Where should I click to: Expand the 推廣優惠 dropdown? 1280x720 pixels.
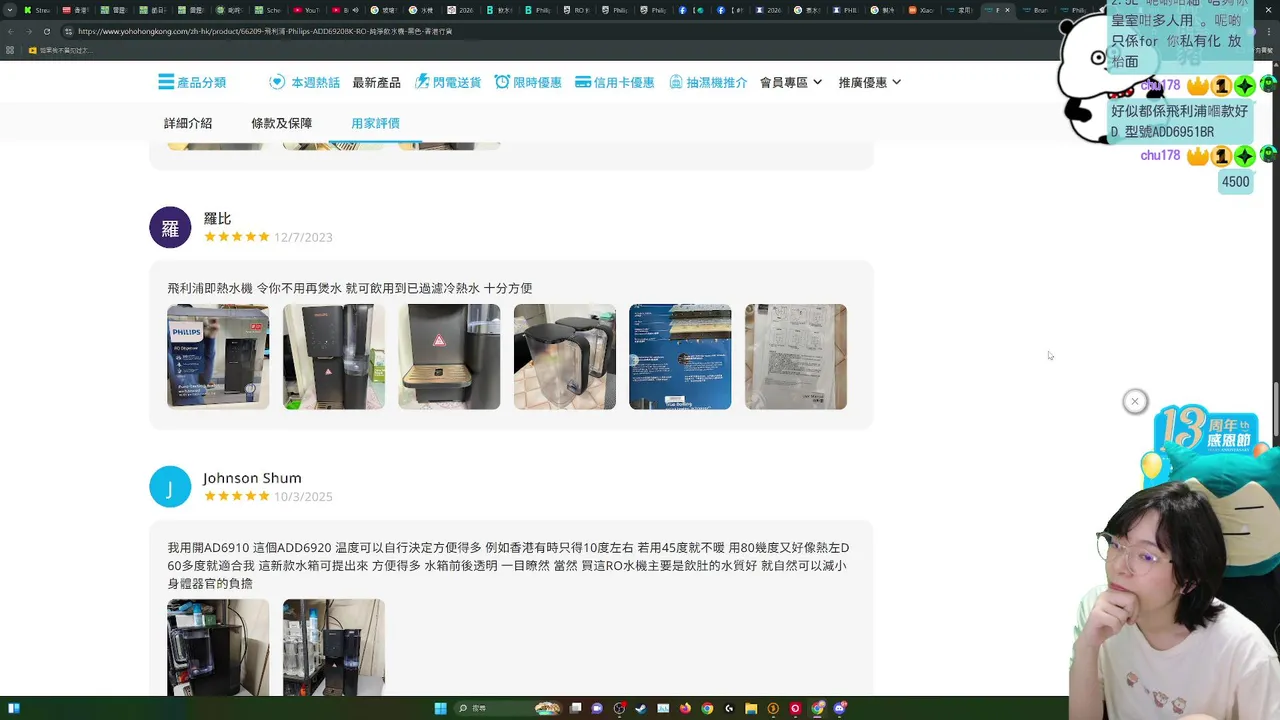tap(870, 82)
